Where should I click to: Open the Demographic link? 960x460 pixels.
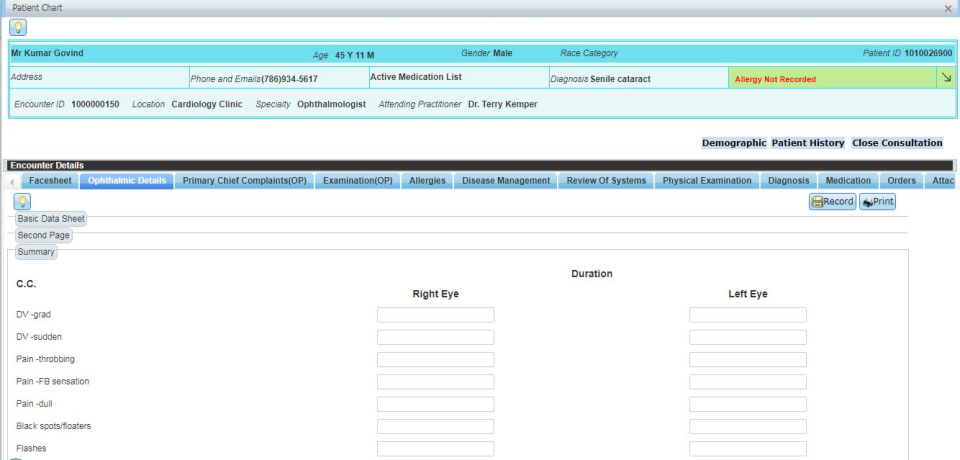733,143
